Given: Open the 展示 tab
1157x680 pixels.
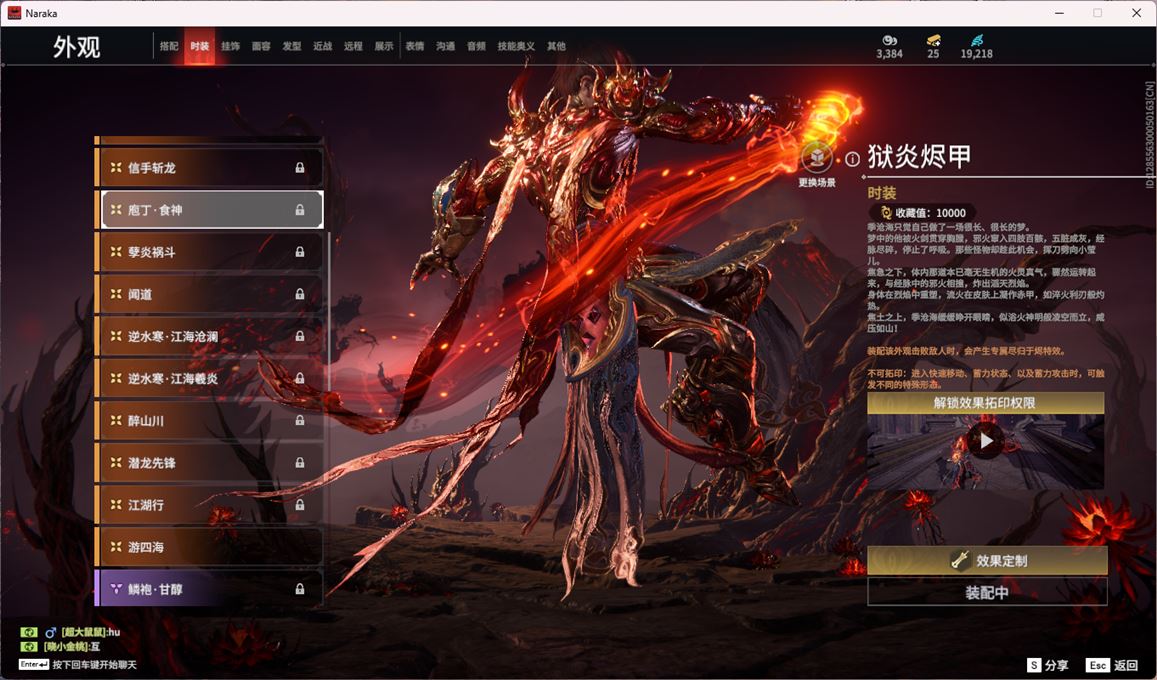Looking at the screenshot, I should coord(384,46).
